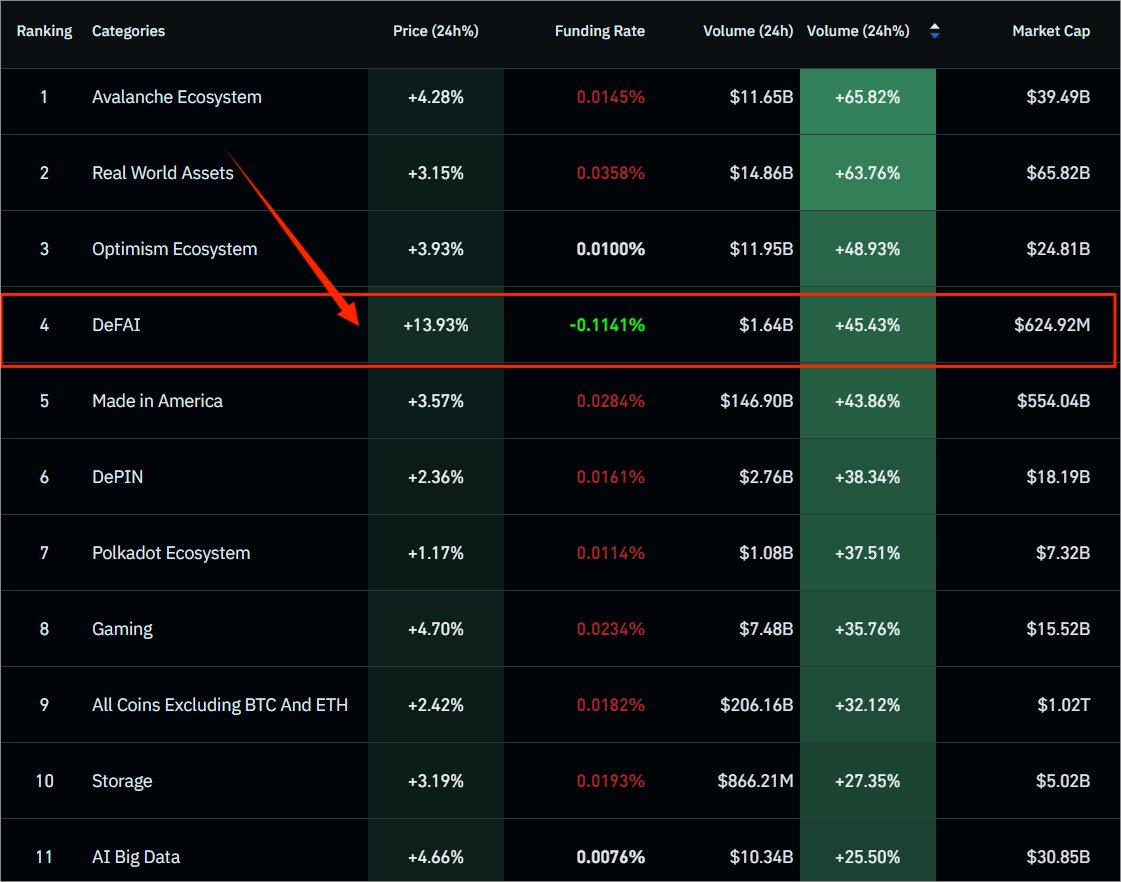
Task: Select Real World Assets cap $65.82B
Action: 1058,173
